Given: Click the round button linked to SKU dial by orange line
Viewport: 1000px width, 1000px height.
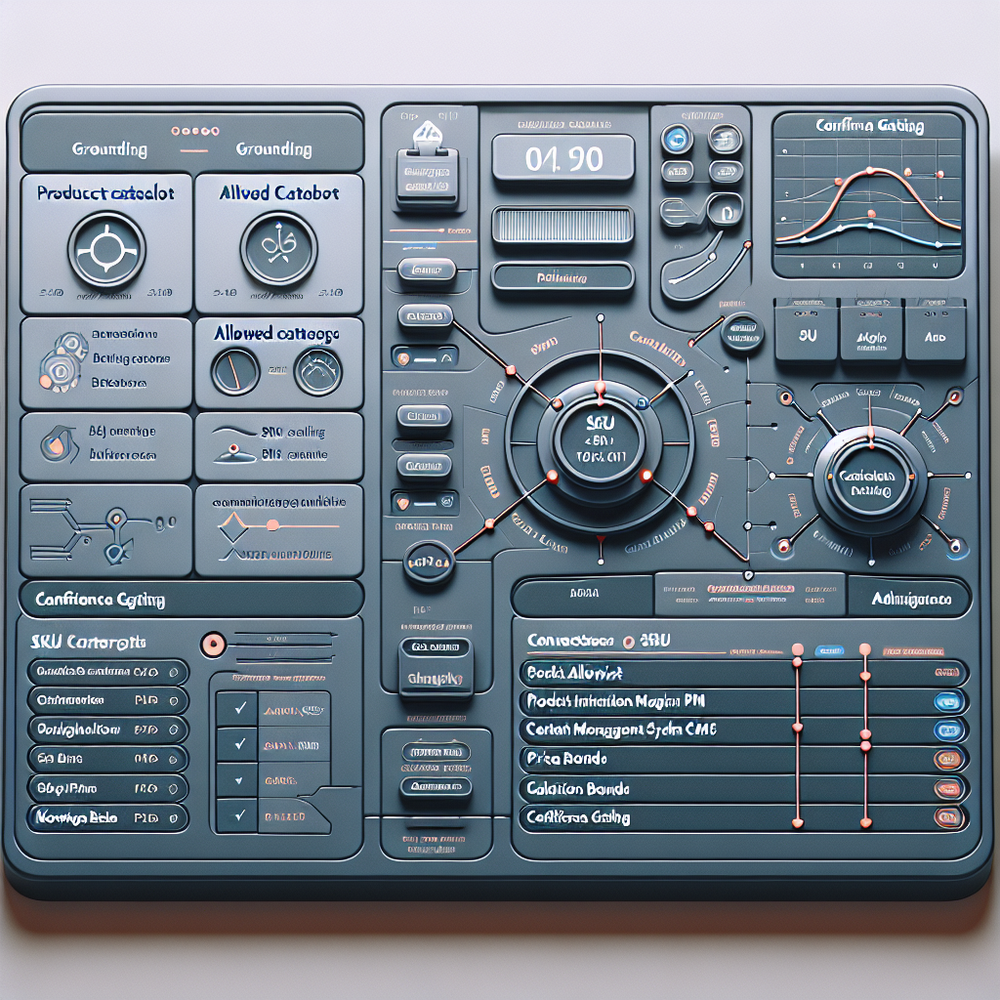Looking at the screenshot, I should coord(742,332).
